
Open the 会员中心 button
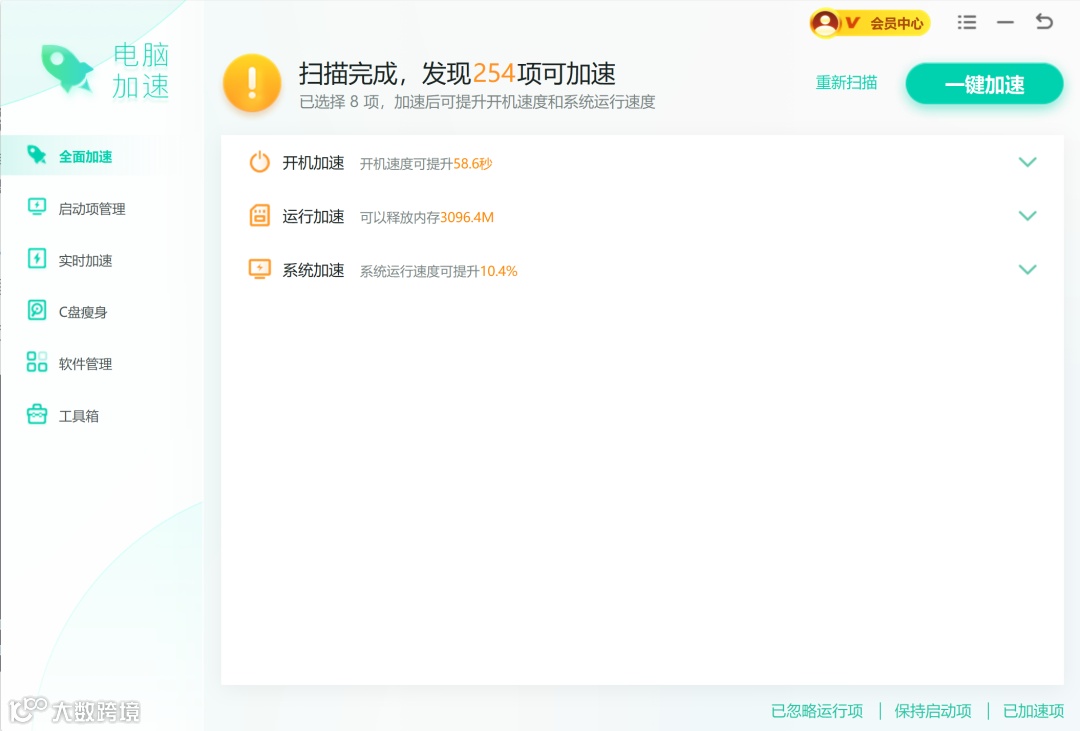870,23
